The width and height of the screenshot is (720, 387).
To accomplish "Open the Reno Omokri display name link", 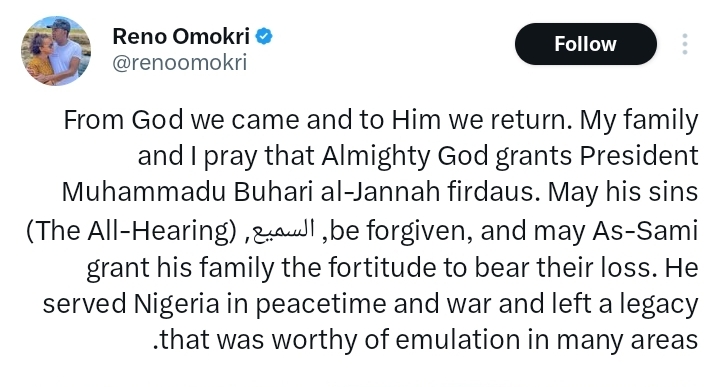I will coord(181,36).
